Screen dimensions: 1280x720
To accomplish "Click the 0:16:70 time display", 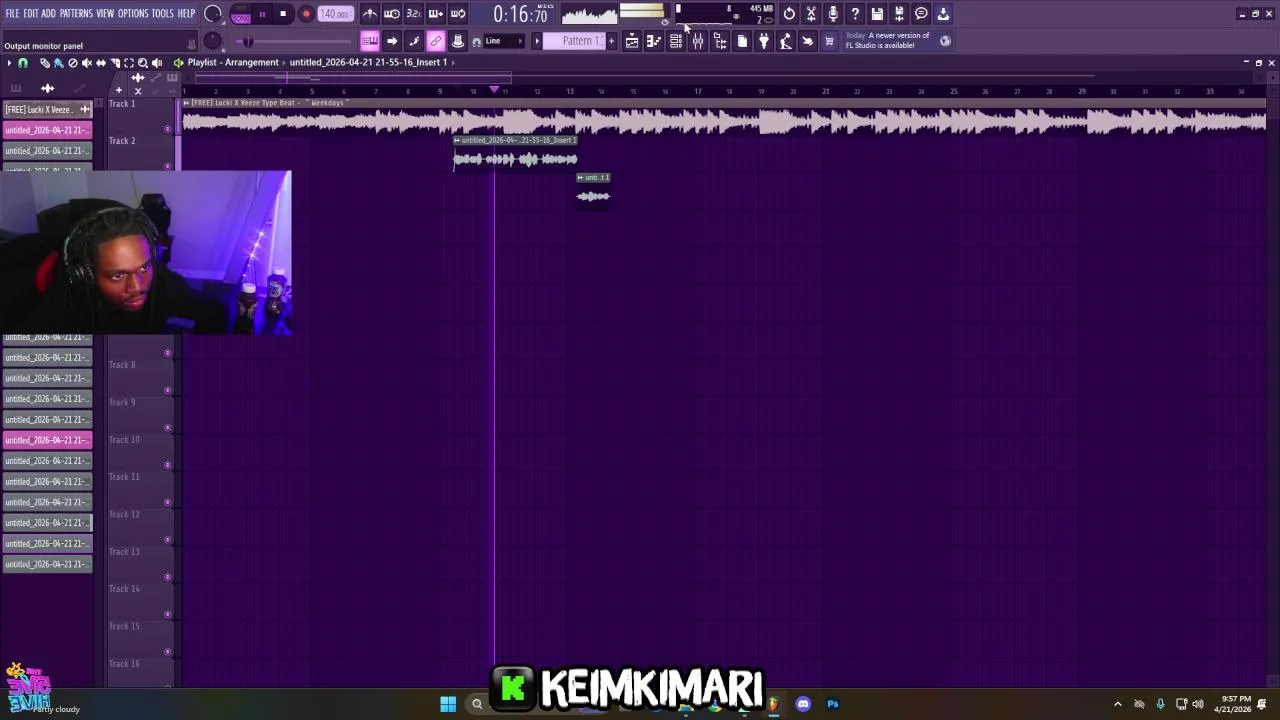I will coord(520,15).
